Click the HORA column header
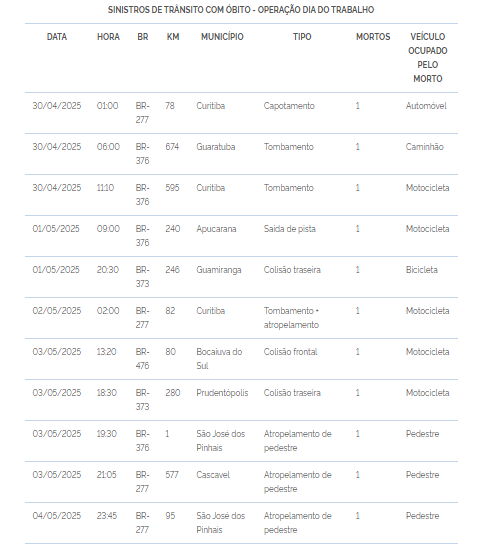Screen dimensions: 491x552 point(108,37)
